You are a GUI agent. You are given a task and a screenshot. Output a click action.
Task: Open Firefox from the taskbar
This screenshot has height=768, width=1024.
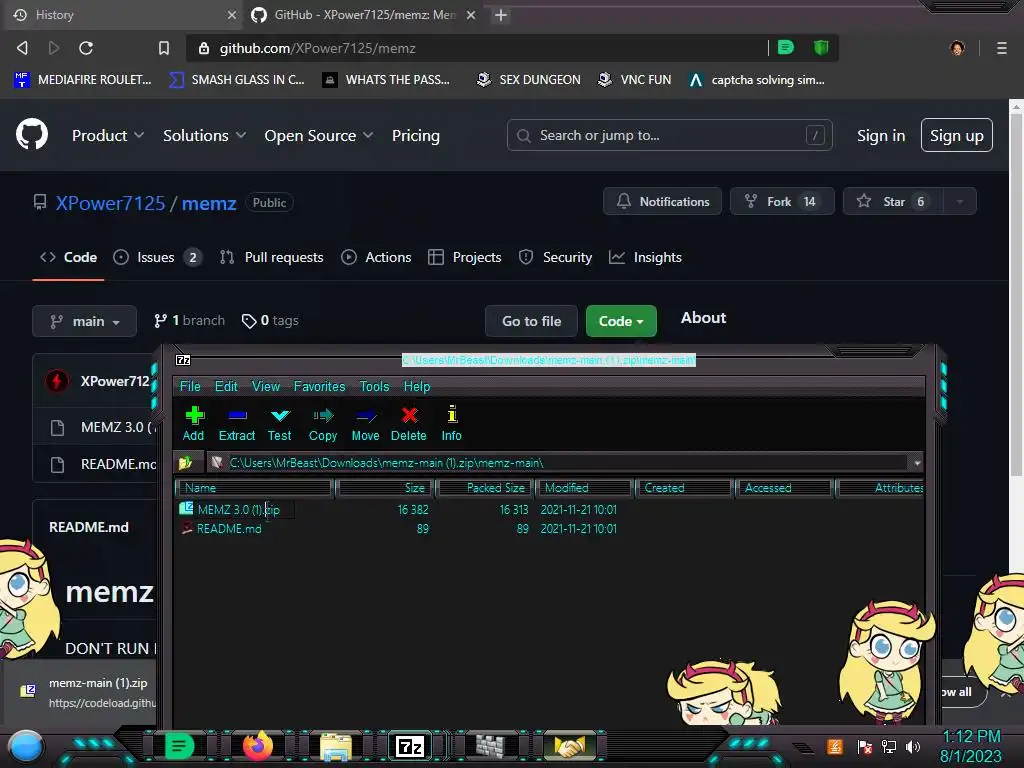pyautogui.click(x=258, y=746)
